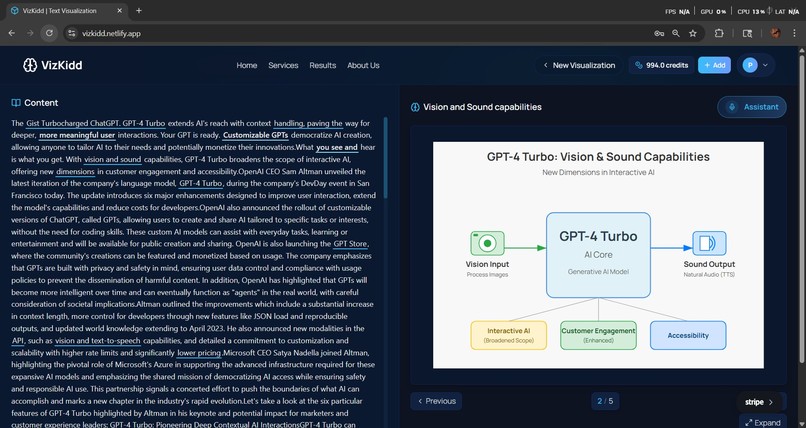Open the About Us menu item
Image resolution: width=806 pixels, height=428 pixels.
click(x=363, y=65)
